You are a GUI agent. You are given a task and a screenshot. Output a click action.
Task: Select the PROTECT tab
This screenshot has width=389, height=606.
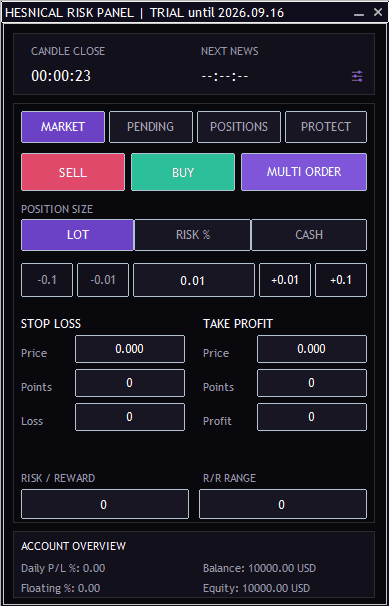tap(326, 127)
